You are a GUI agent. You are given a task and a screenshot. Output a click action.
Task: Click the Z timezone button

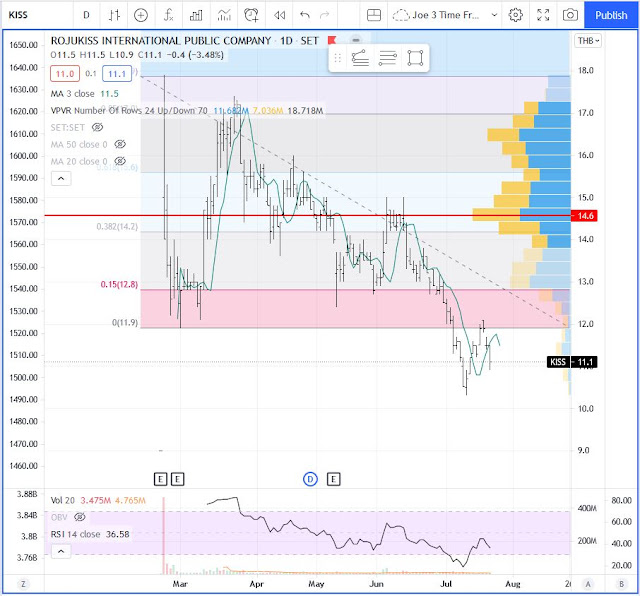pos(23,584)
